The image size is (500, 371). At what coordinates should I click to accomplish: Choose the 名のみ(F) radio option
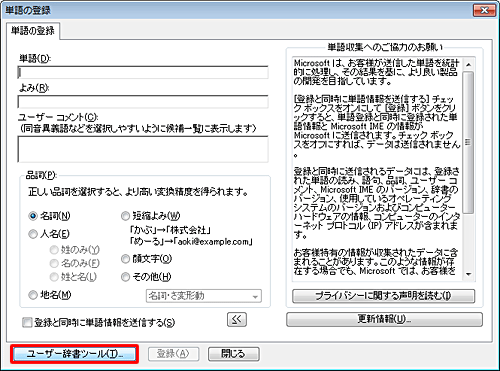54,263
